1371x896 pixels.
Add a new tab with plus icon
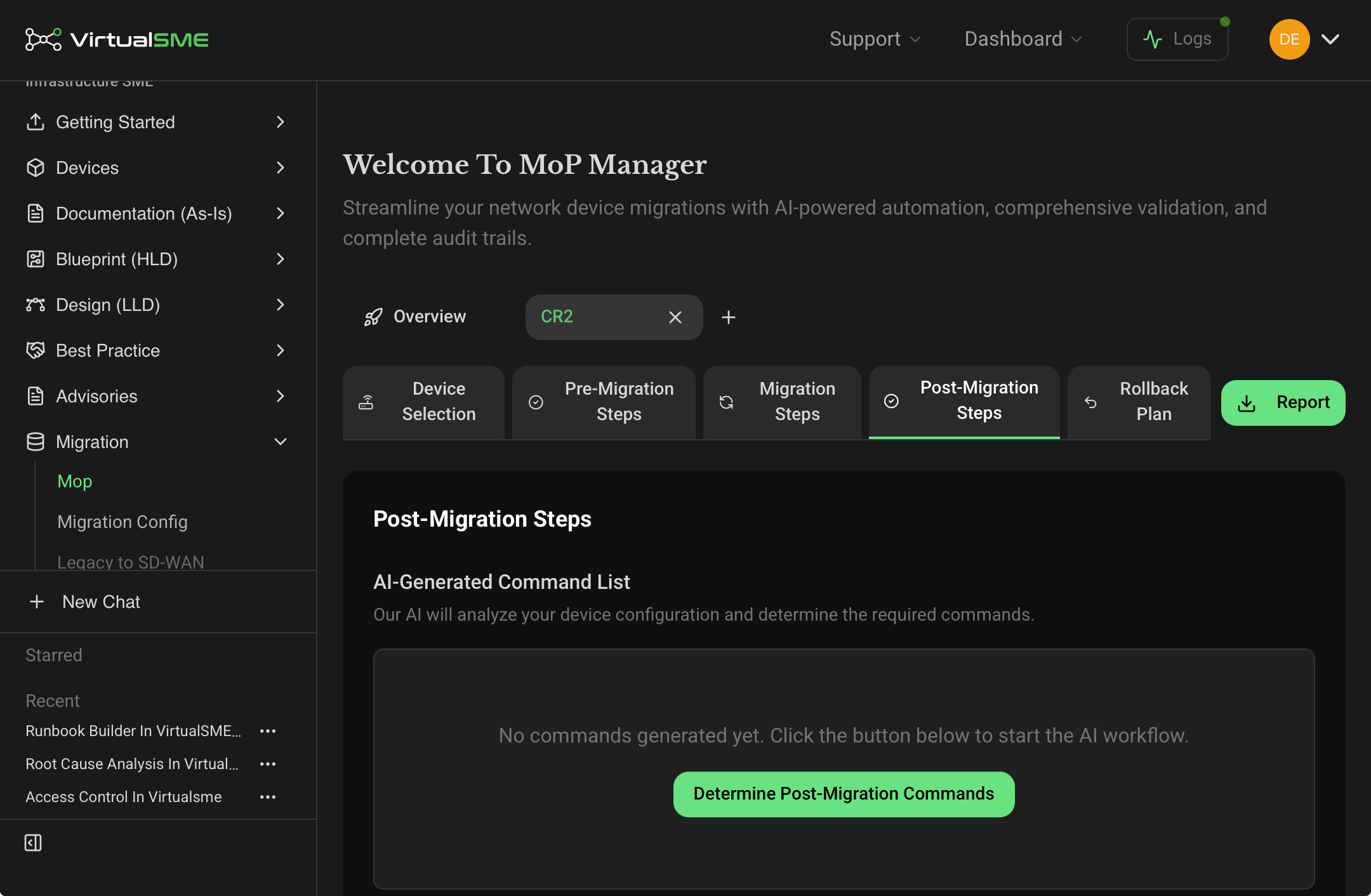pyautogui.click(x=729, y=317)
